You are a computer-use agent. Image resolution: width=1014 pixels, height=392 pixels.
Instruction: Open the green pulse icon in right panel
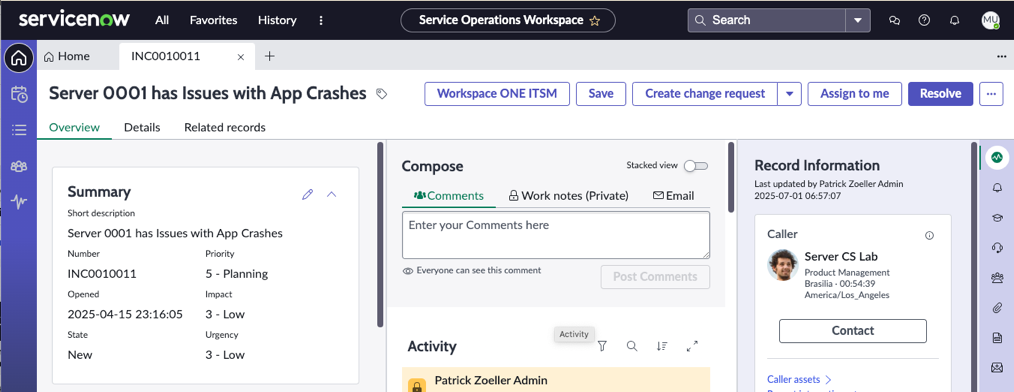point(997,157)
